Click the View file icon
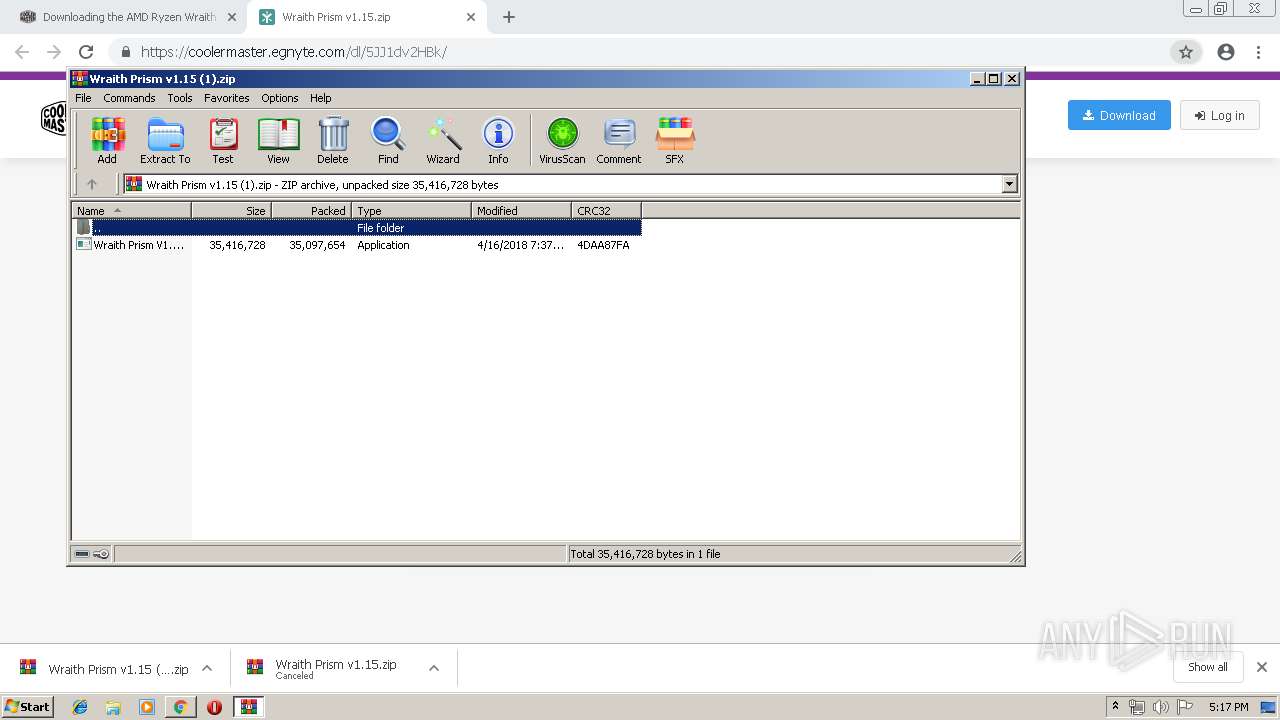 (278, 140)
